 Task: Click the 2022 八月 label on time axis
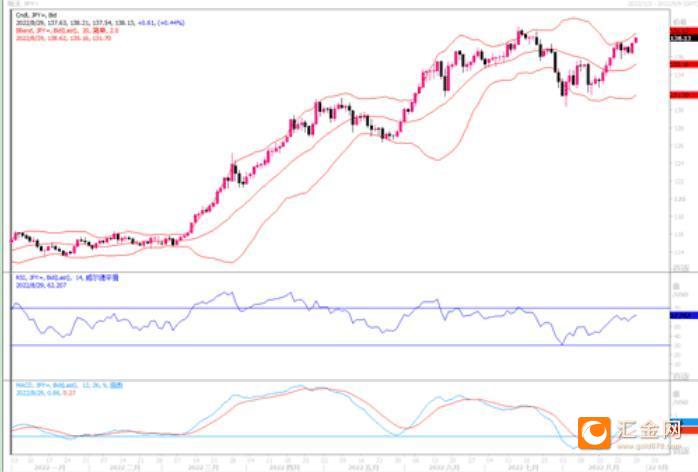(604, 468)
